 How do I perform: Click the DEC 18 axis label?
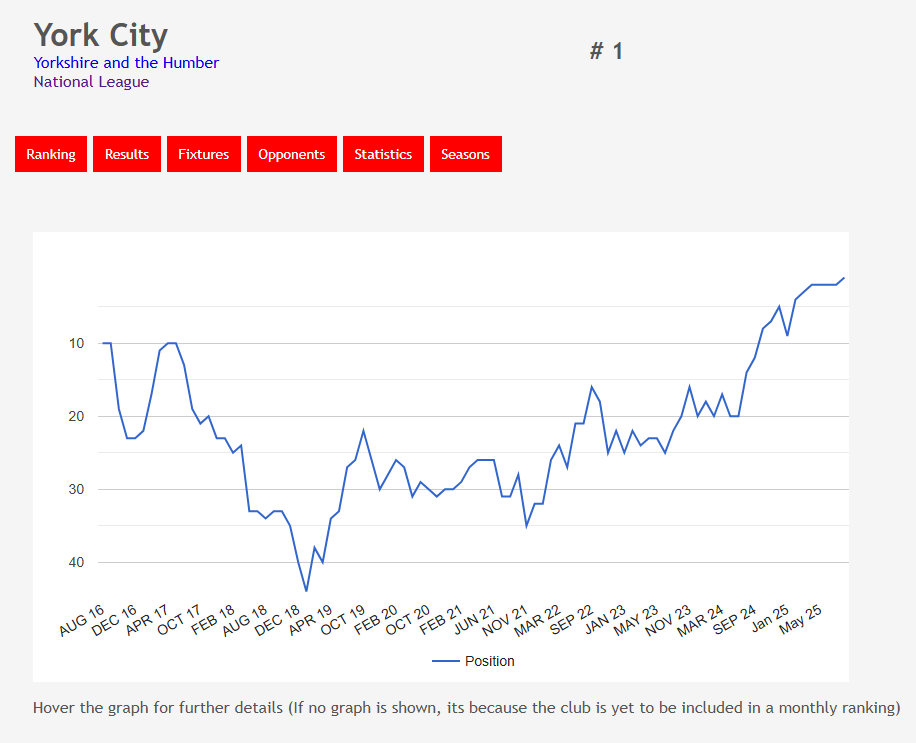pyautogui.click(x=277, y=621)
